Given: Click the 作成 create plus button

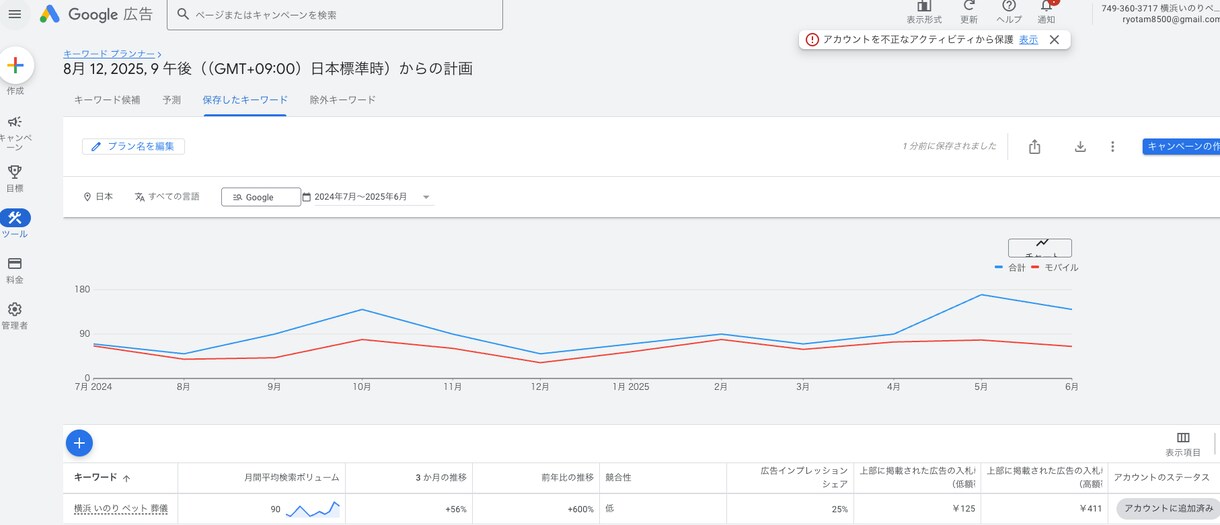Looking at the screenshot, I should (x=15, y=66).
